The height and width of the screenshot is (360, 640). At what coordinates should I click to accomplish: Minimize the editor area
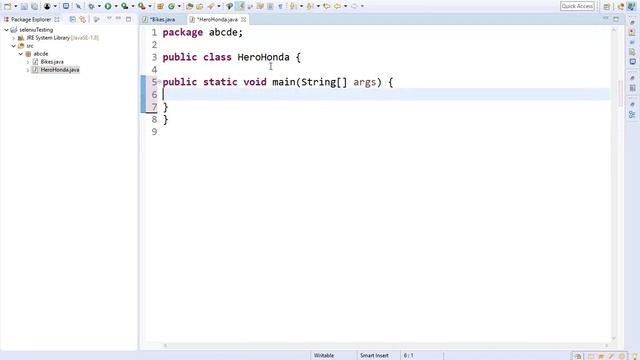click(606, 19)
